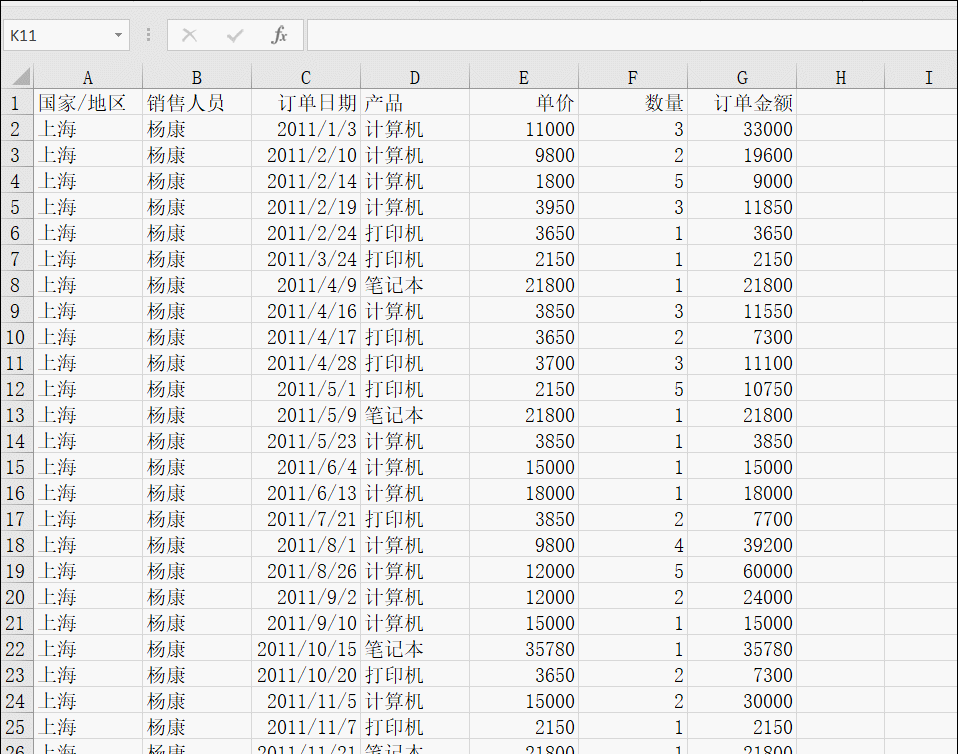The width and height of the screenshot is (958, 754).
Task: Select column H header
Action: pyautogui.click(x=841, y=78)
